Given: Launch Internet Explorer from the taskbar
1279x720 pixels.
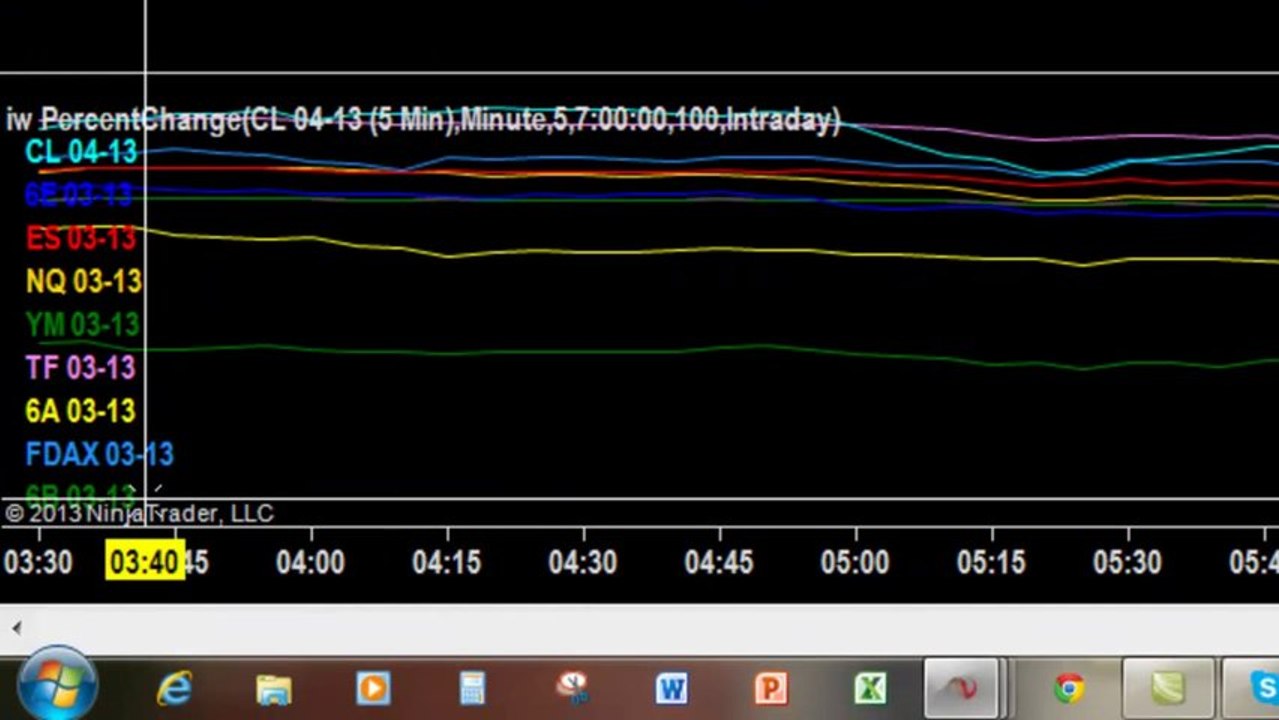Looking at the screenshot, I should 176,688.
